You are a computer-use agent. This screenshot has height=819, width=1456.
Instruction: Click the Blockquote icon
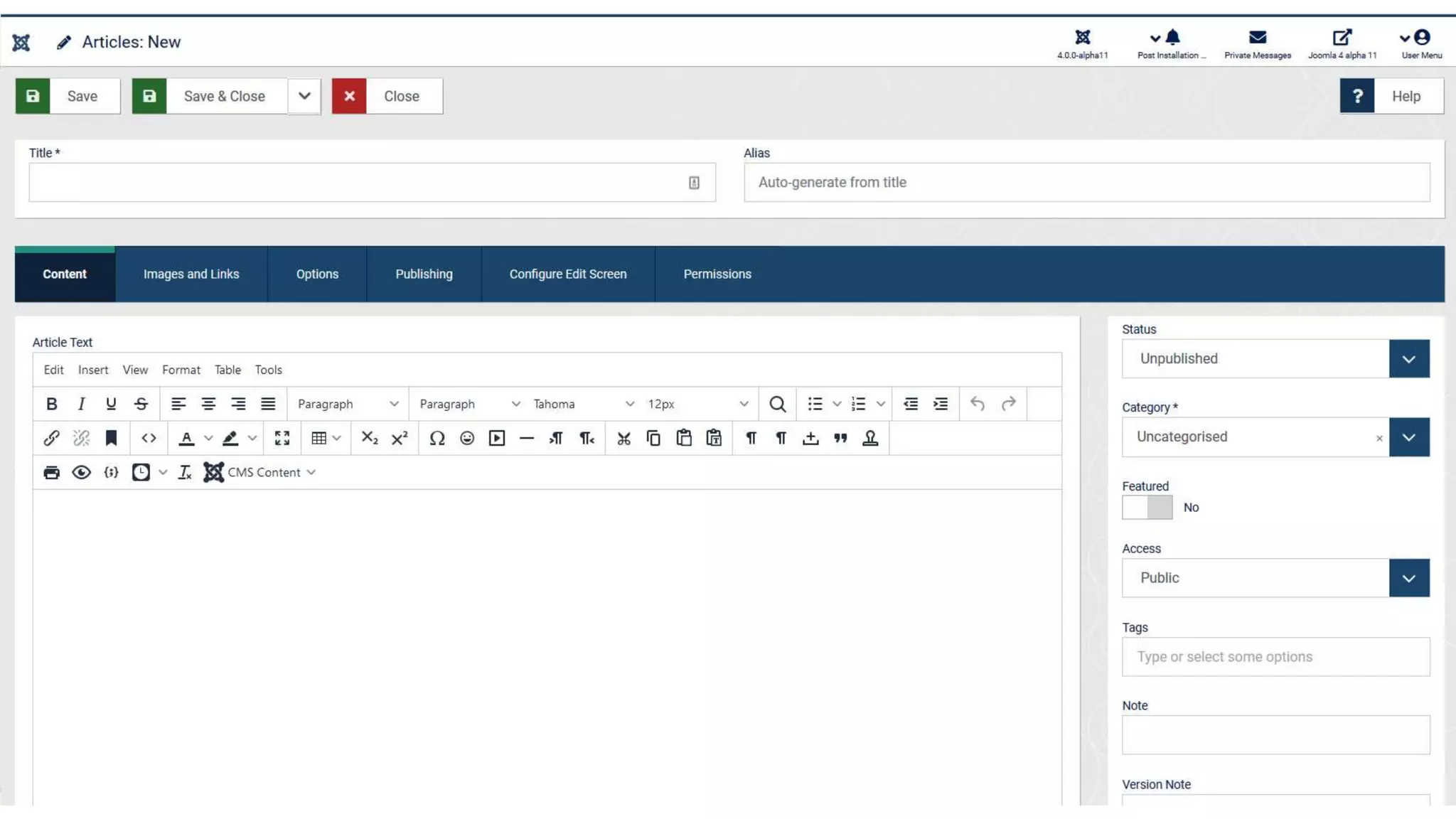coord(840,438)
